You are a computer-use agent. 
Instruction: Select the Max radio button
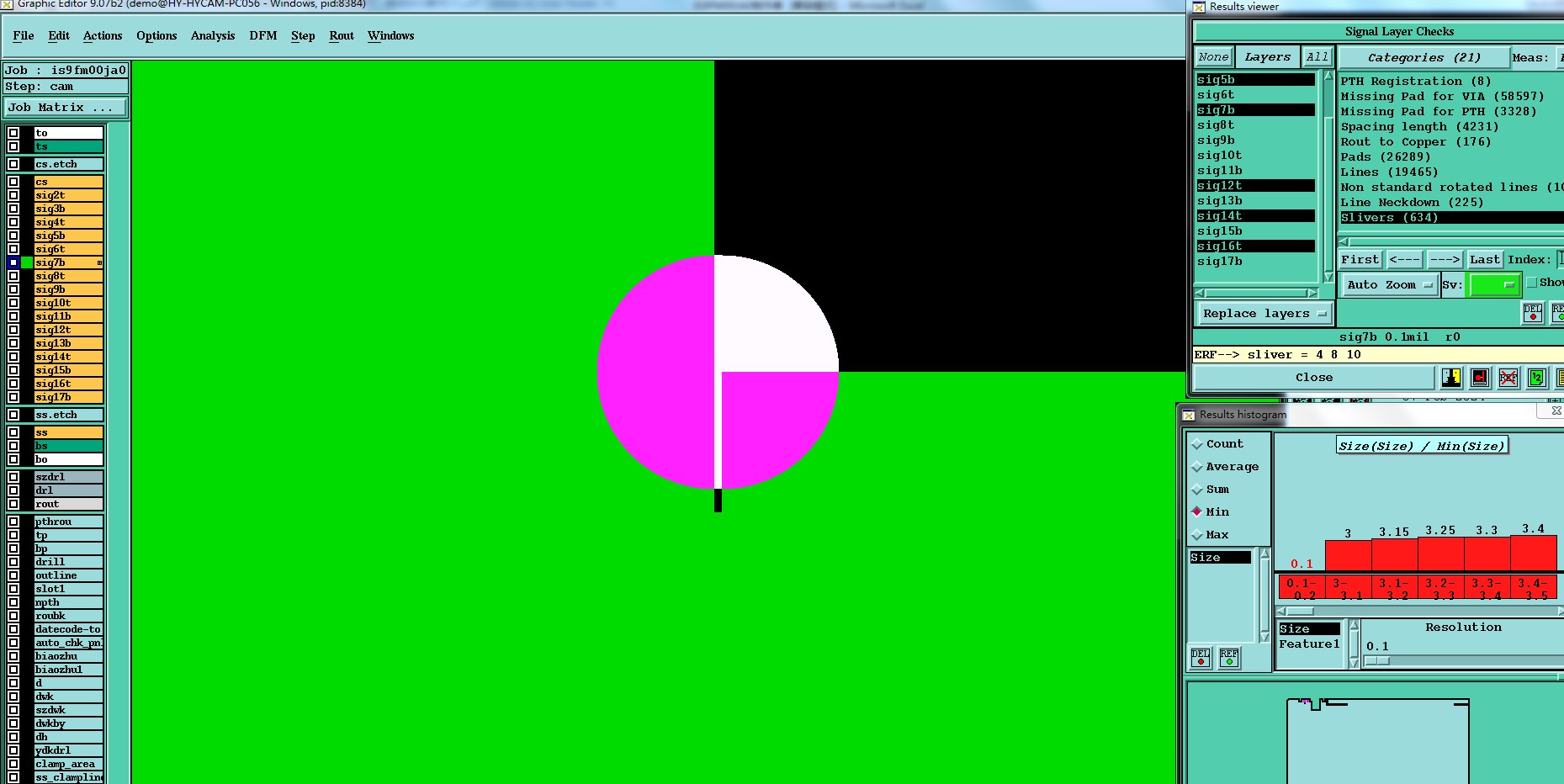click(x=1197, y=534)
